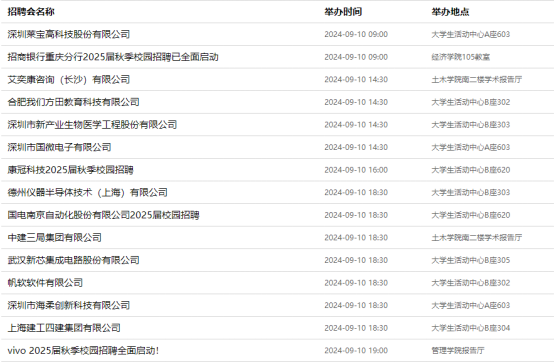Open 武汉新芯集成电路股份有限公司 listing
The width and height of the screenshot is (554, 362).
73,260
